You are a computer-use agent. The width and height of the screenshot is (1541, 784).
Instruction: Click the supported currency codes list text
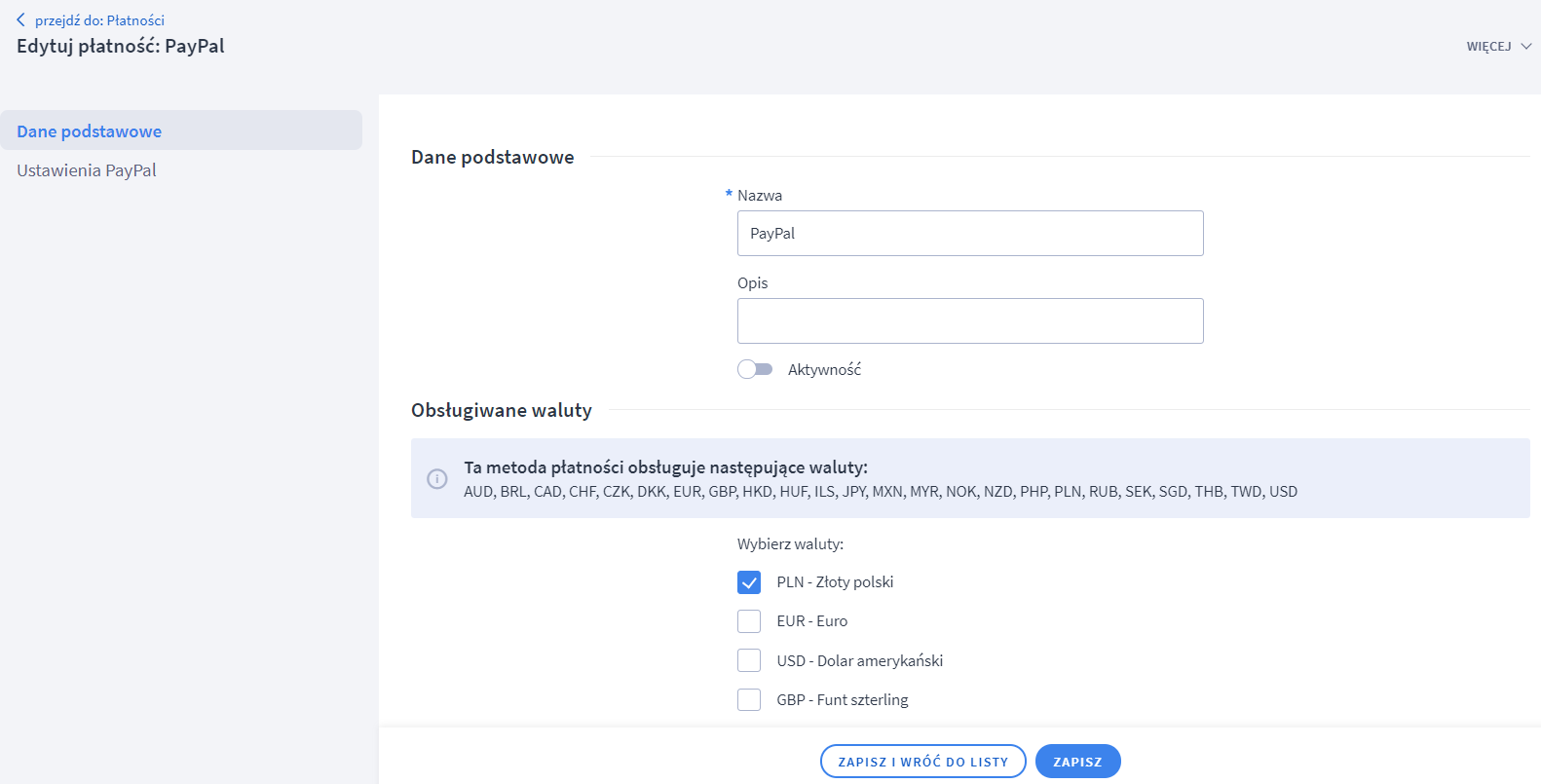(x=881, y=492)
